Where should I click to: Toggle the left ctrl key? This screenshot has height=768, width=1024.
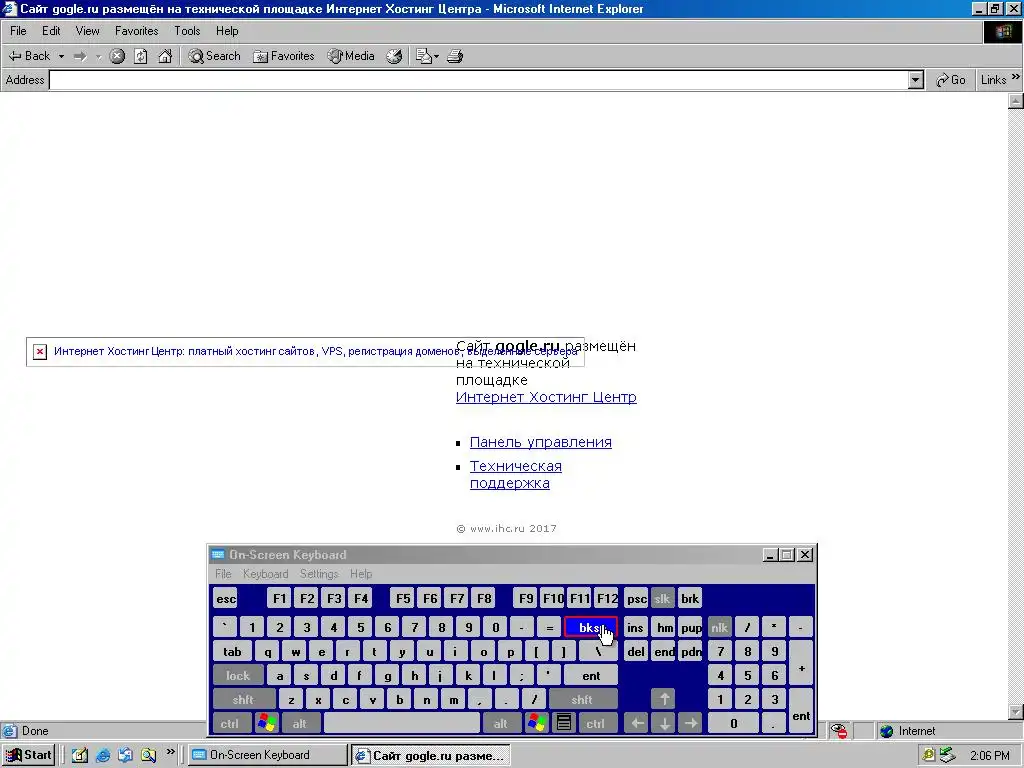[x=231, y=724]
